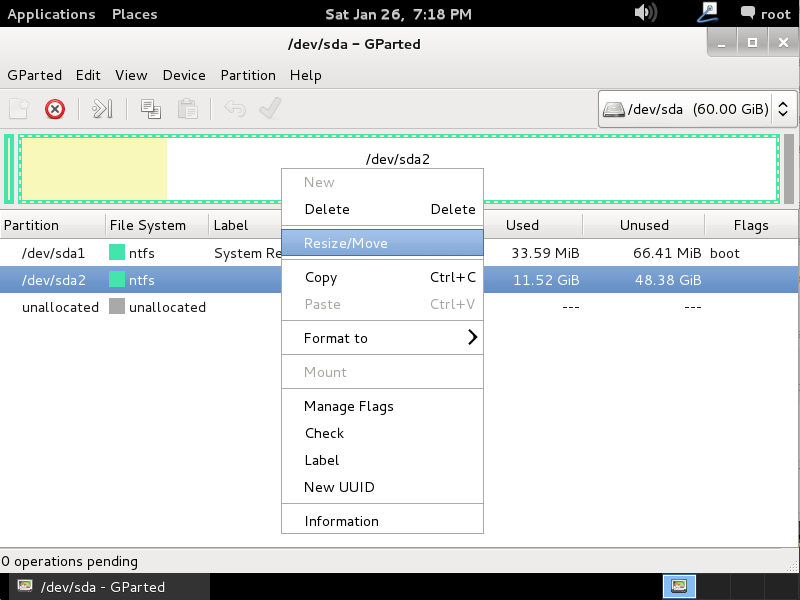Open the Applications menu in top panel
The width and height of the screenshot is (800, 600).
pyautogui.click(x=51, y=14)
